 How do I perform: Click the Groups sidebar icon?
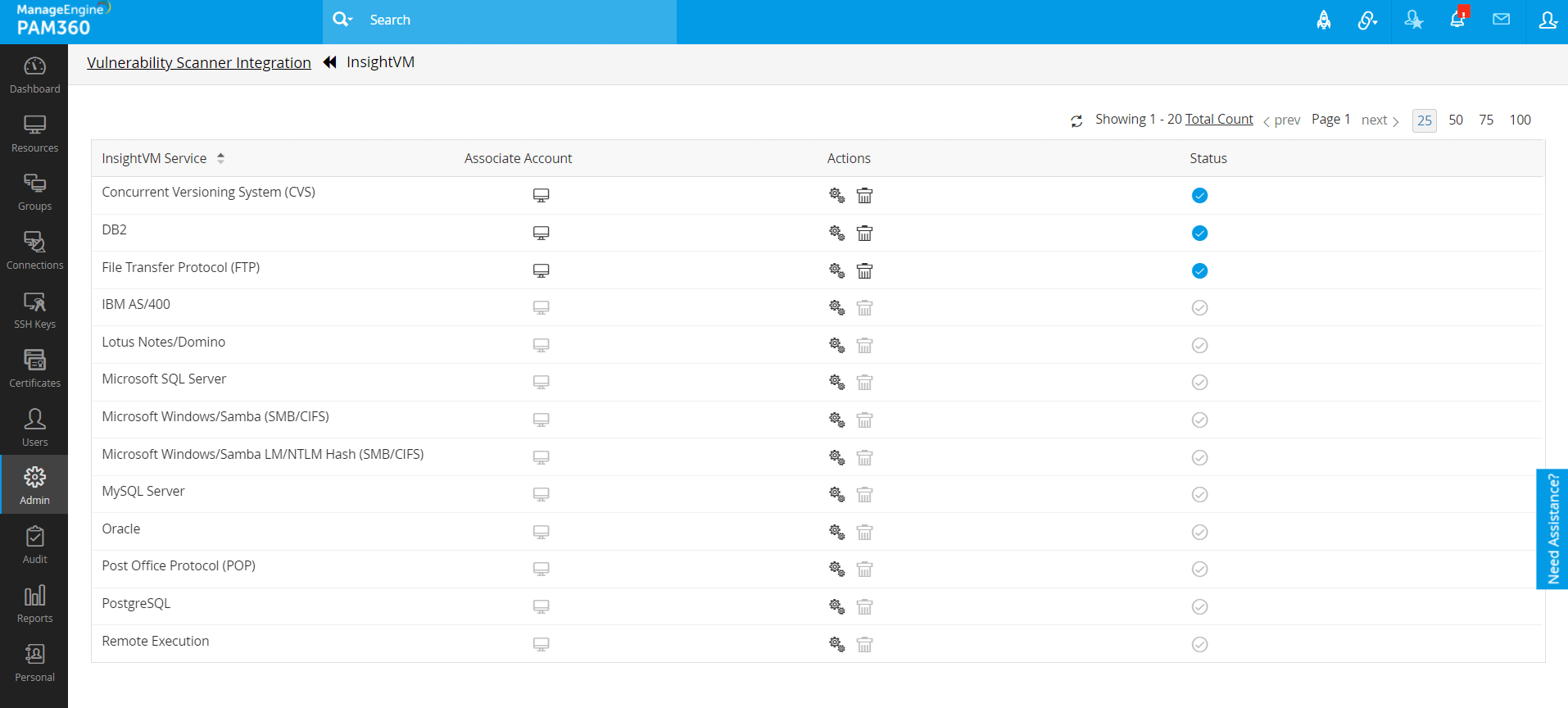[x=34, y=183]
